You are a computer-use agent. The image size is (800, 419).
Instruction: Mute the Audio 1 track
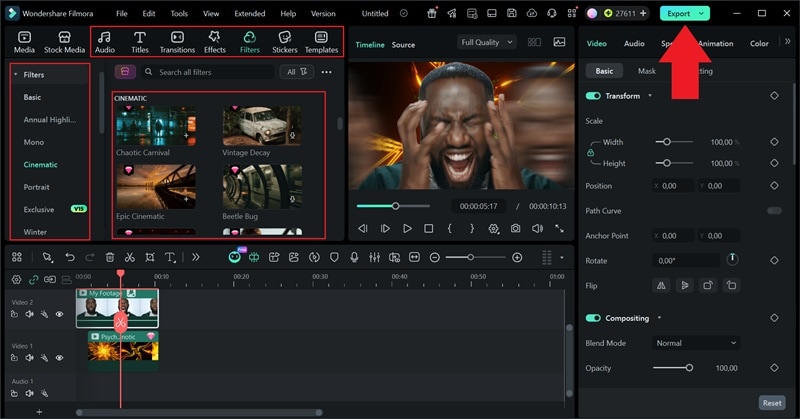click(30, 393)
